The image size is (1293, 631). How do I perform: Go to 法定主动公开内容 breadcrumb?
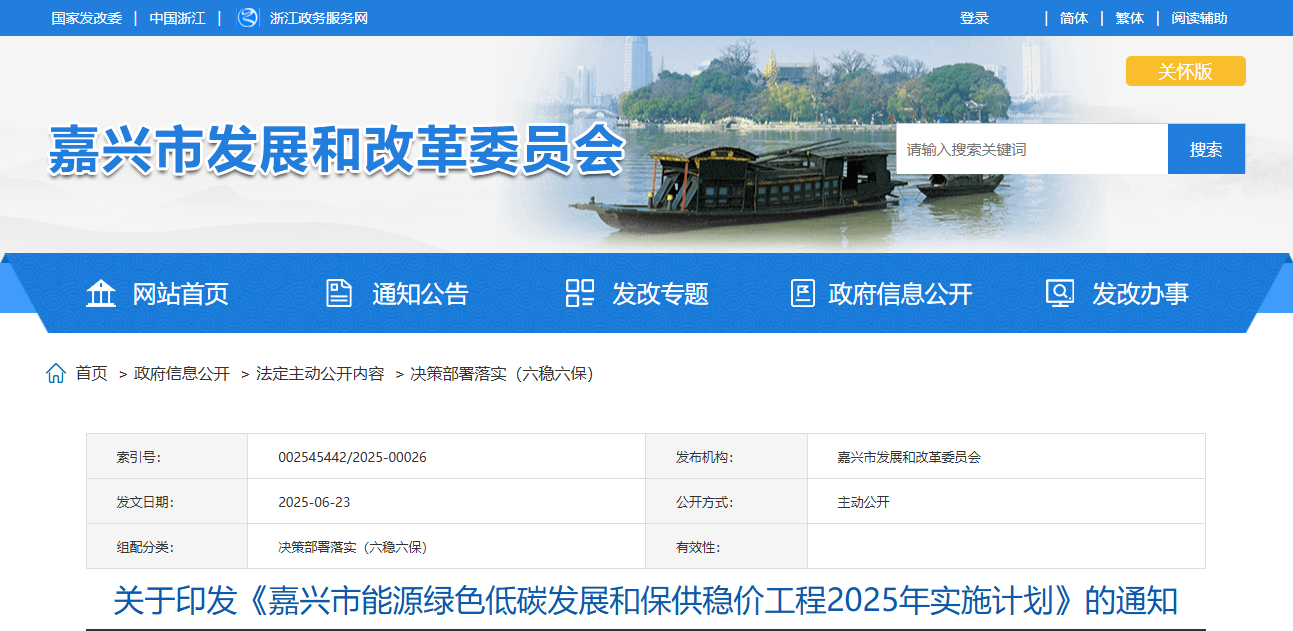click(320, 374)
